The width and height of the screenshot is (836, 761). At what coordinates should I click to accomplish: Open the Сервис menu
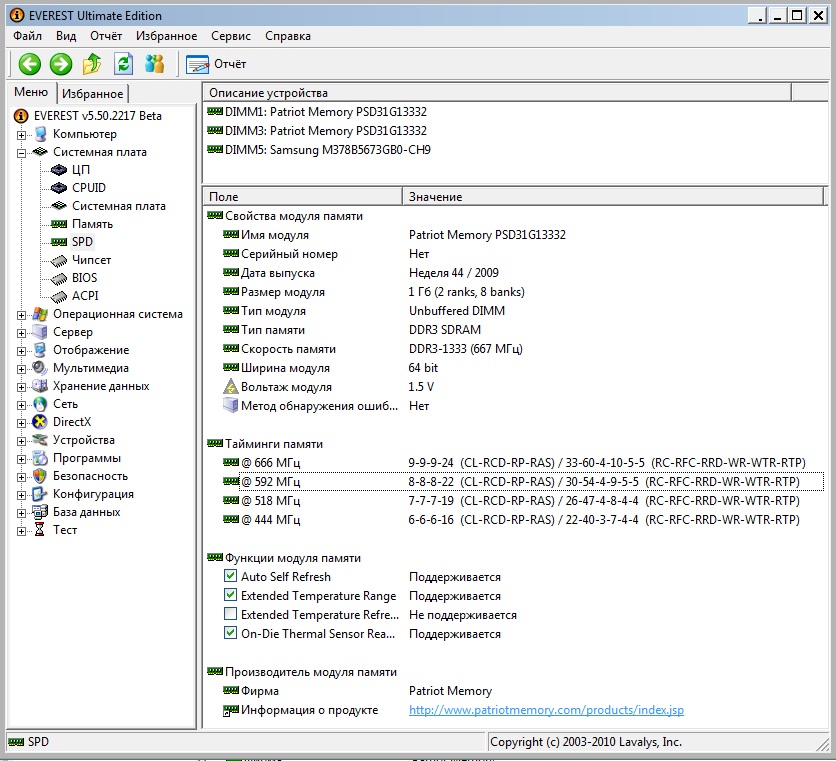click(x=231, y=36)
